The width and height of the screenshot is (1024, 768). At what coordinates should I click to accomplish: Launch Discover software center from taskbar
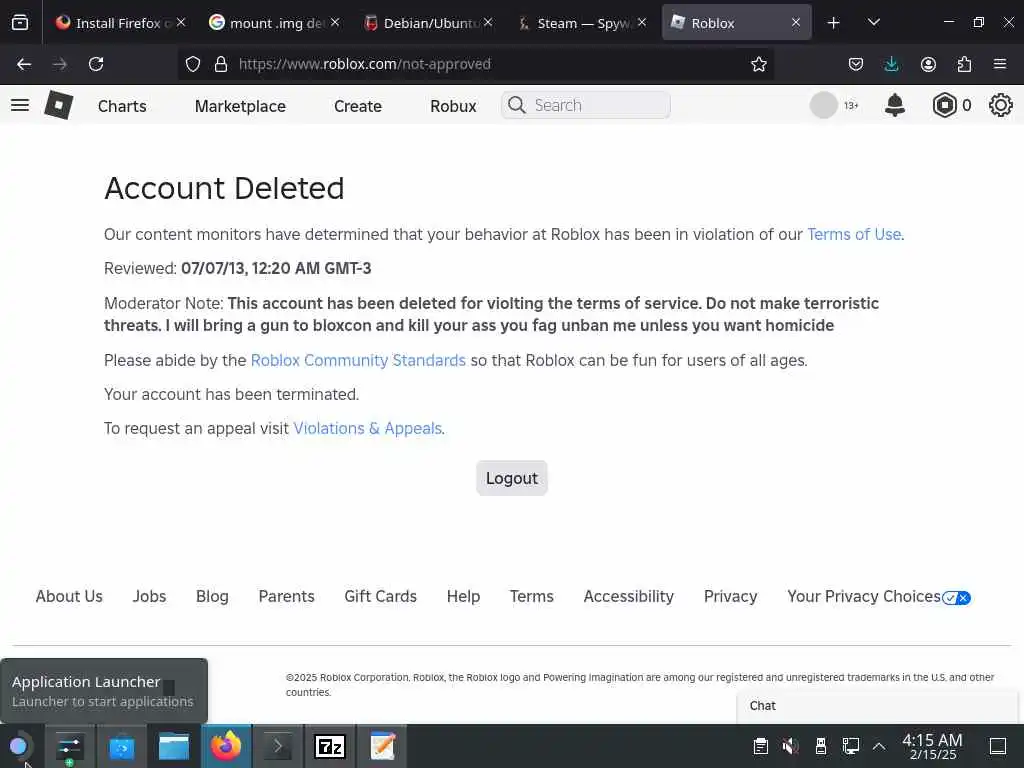tap(121, 746)
